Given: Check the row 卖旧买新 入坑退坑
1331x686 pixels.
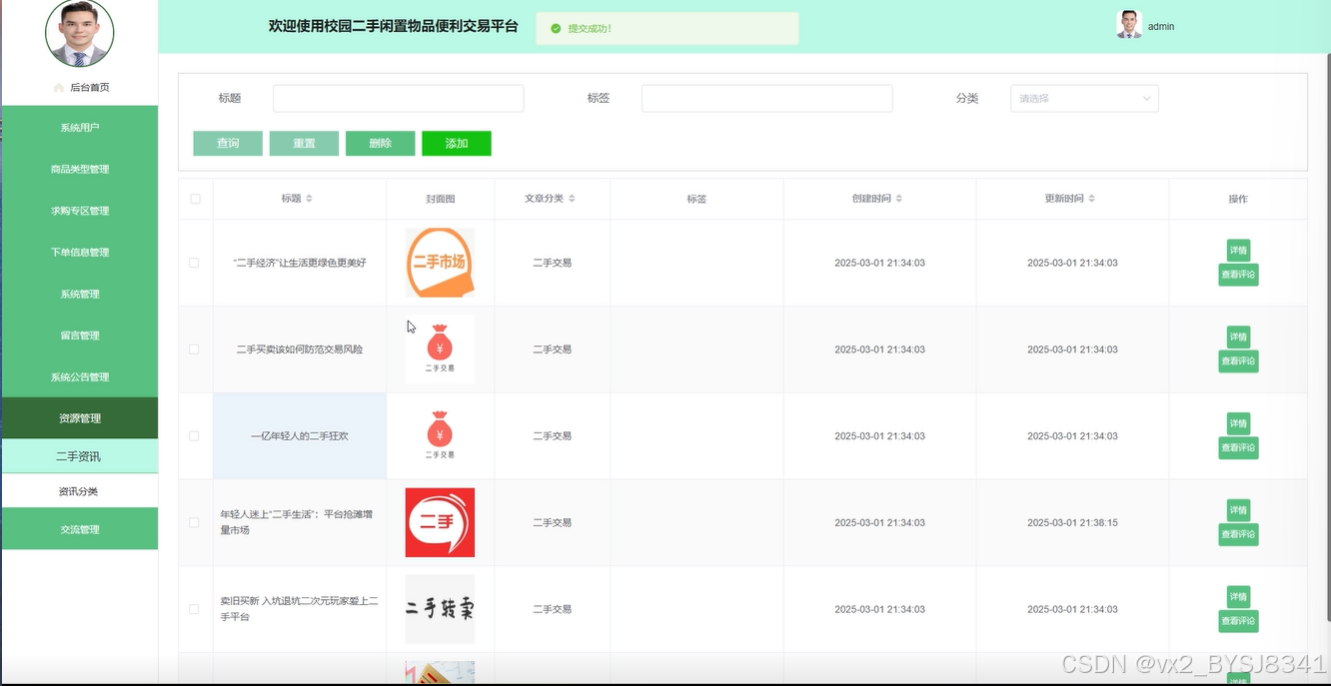Looking at the screenshot, I should pos(194,609).
